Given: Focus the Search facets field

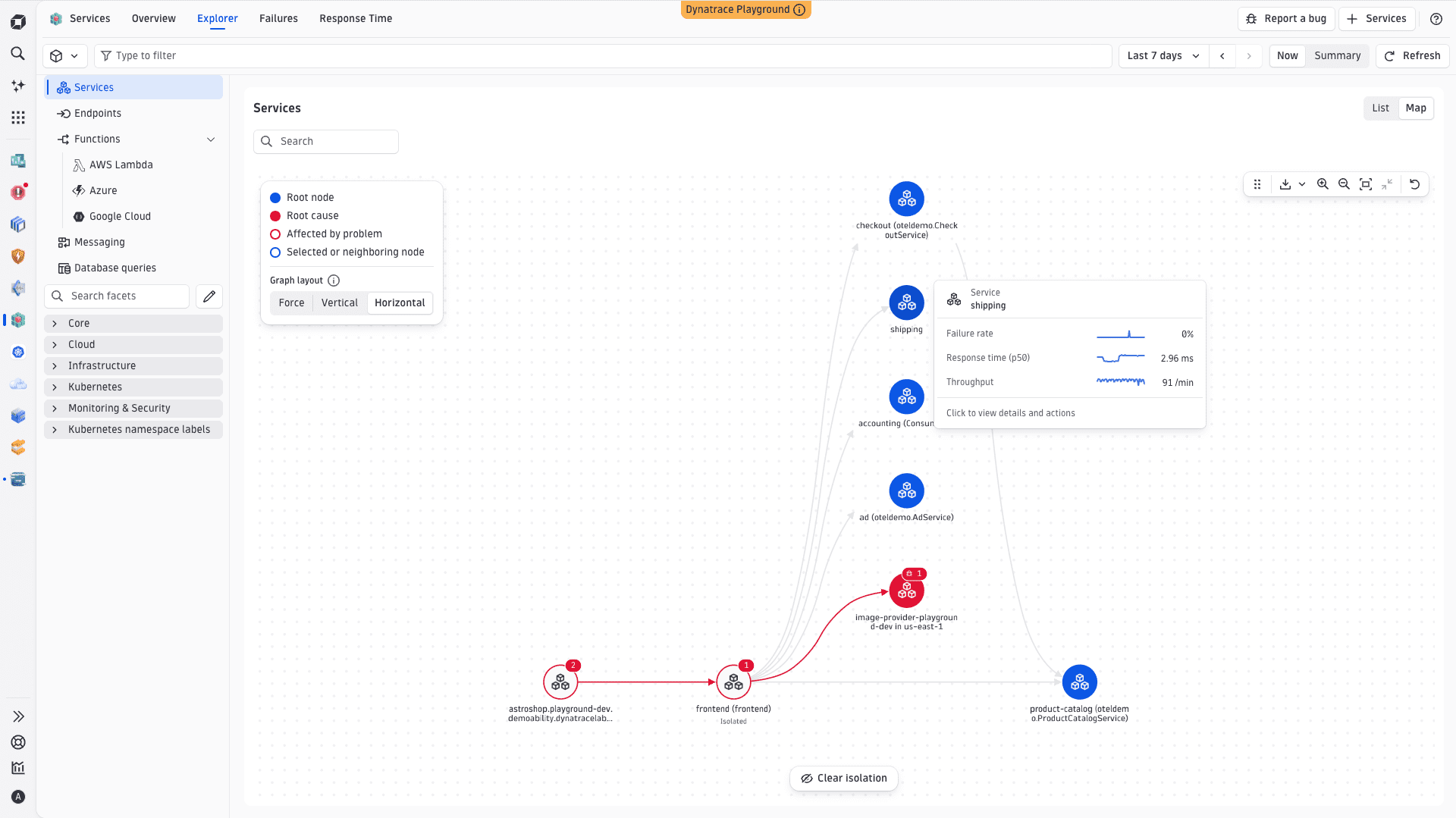Looking at the screenshot, I should pos(117,296).
